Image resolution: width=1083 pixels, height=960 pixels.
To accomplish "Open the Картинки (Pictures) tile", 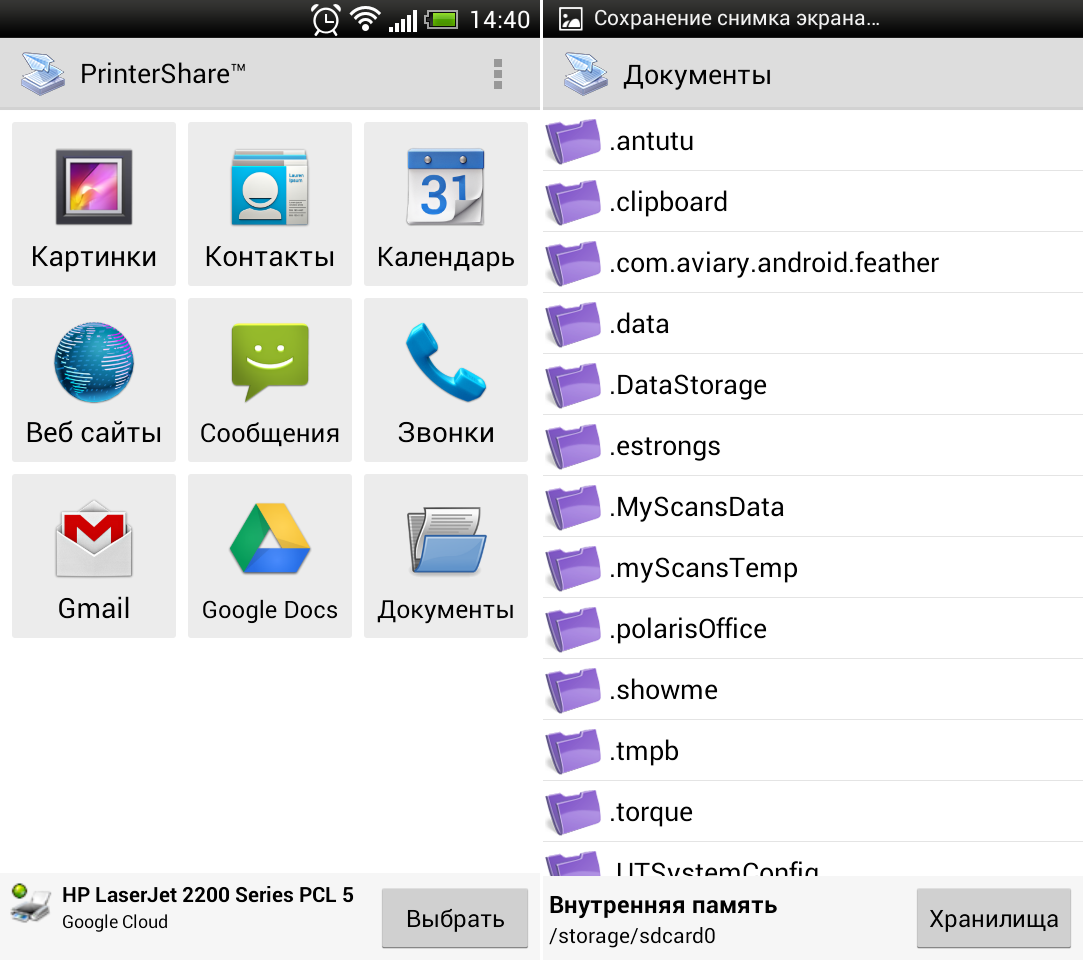I will [94, 204].
